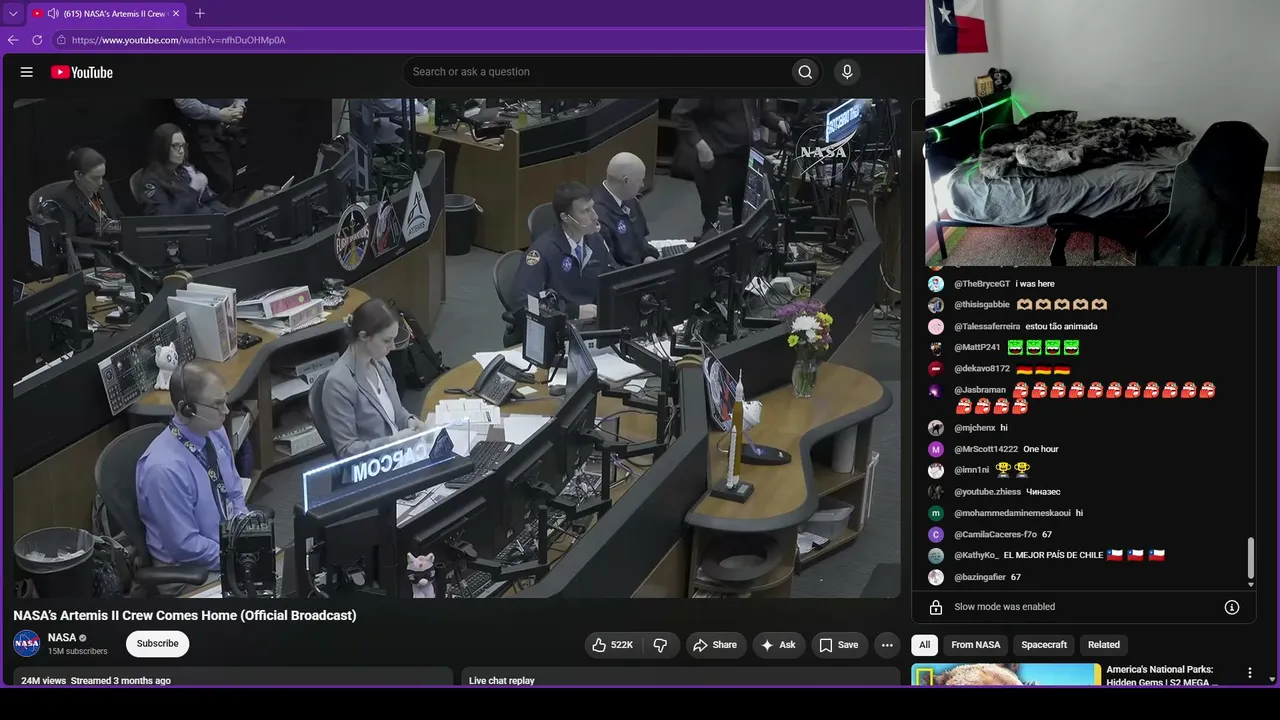
Task: Open @thisisgabbie's chat avatar
Action: (x=936, y=305)
